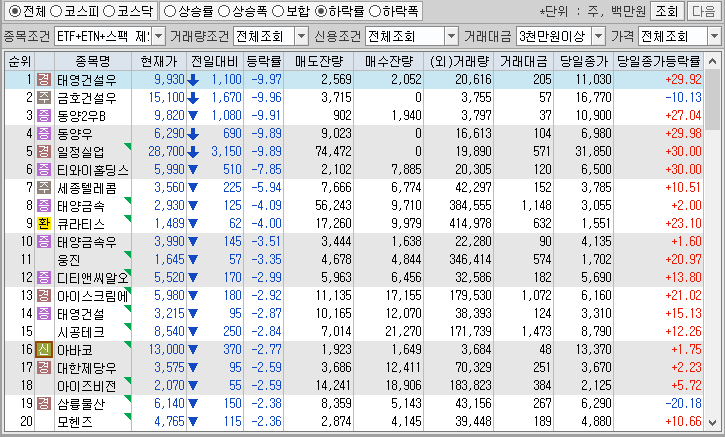Sort by the 등락률 column header
Image resolution: width=725 pixels, height=437 pixels.
click(x=264, y=62)
